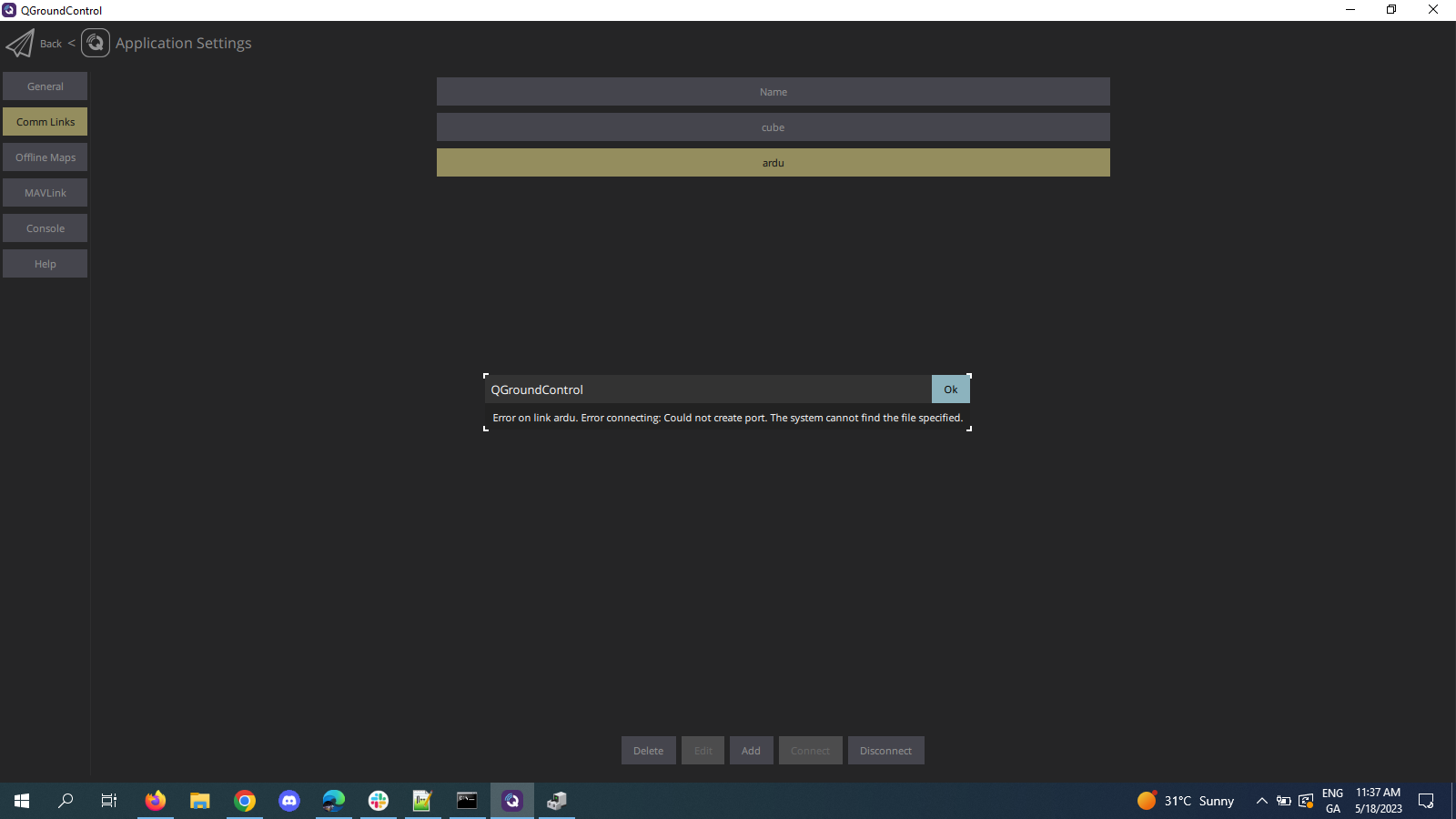Select the QGroundControl icon in the taskbar
Image resolution: width=1456 pixels, height=819 pixels.
[511, 801]
